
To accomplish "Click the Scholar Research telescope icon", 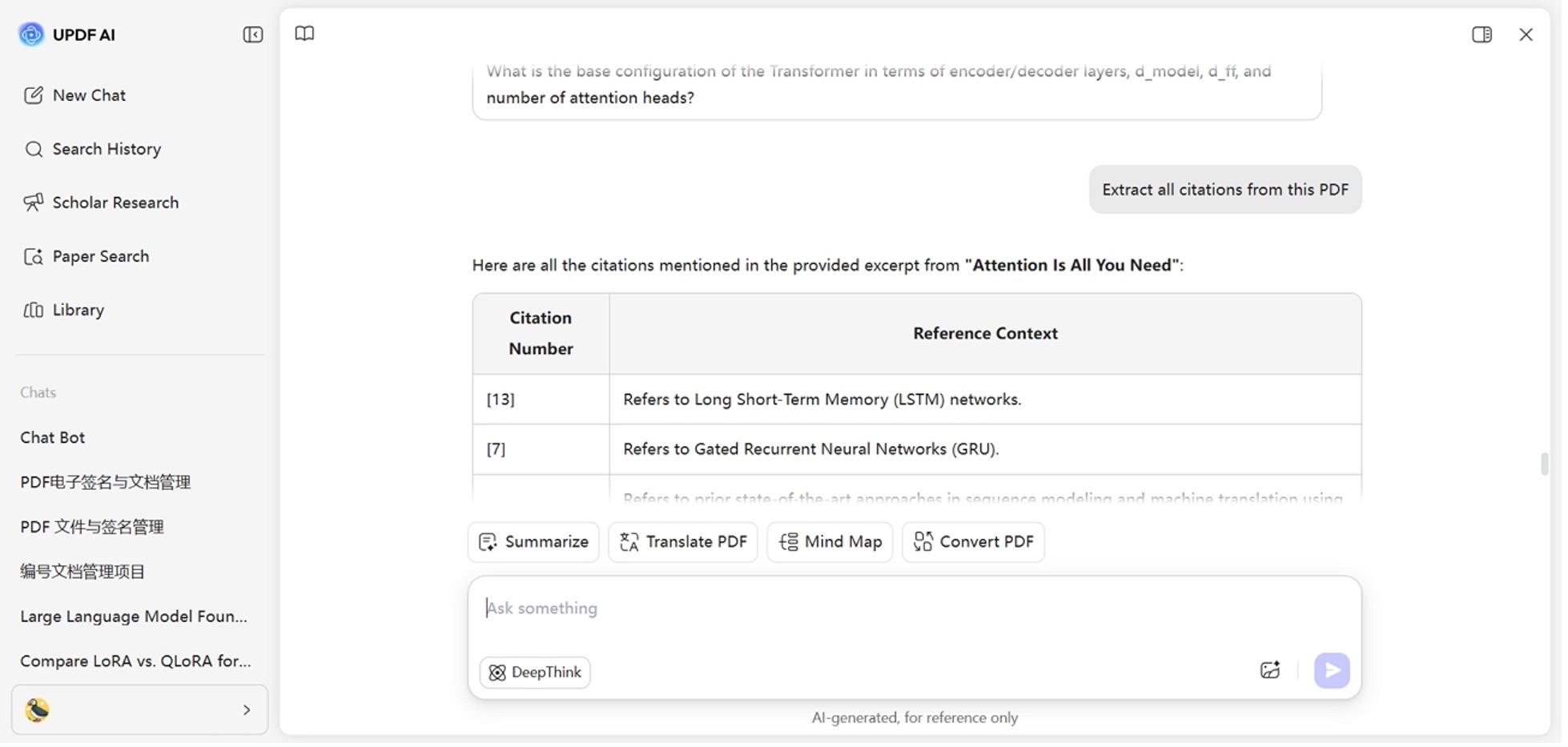I will pyautogui.click(x=34, y=203).
